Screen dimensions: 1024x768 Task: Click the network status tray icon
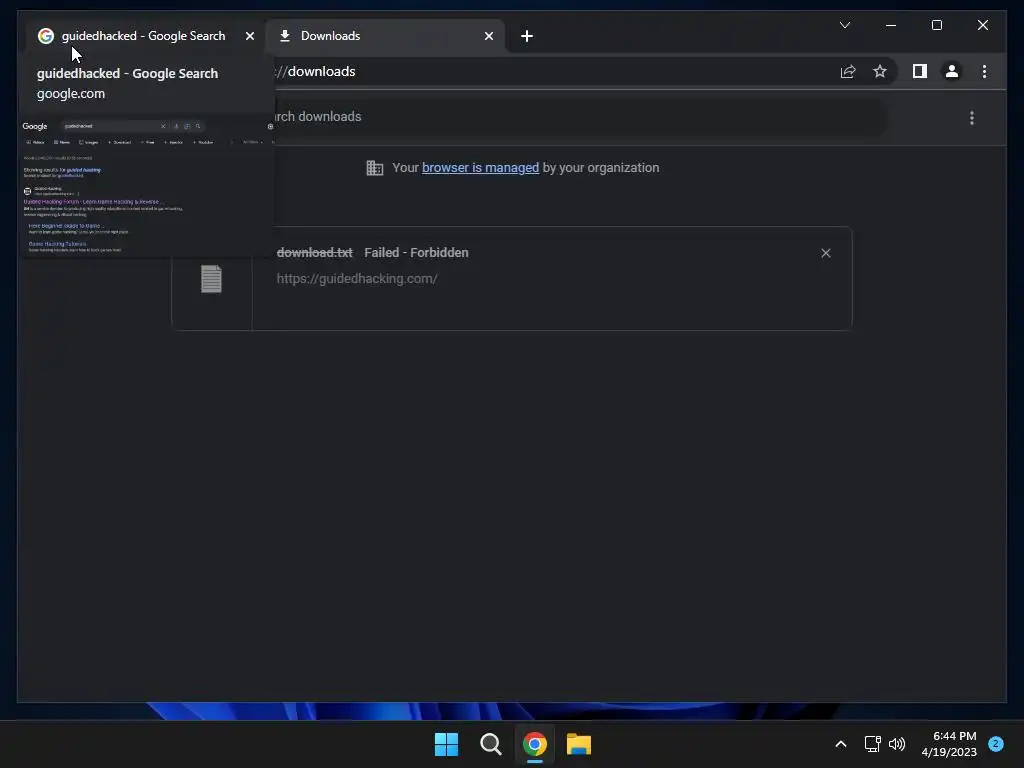(872, 744)
